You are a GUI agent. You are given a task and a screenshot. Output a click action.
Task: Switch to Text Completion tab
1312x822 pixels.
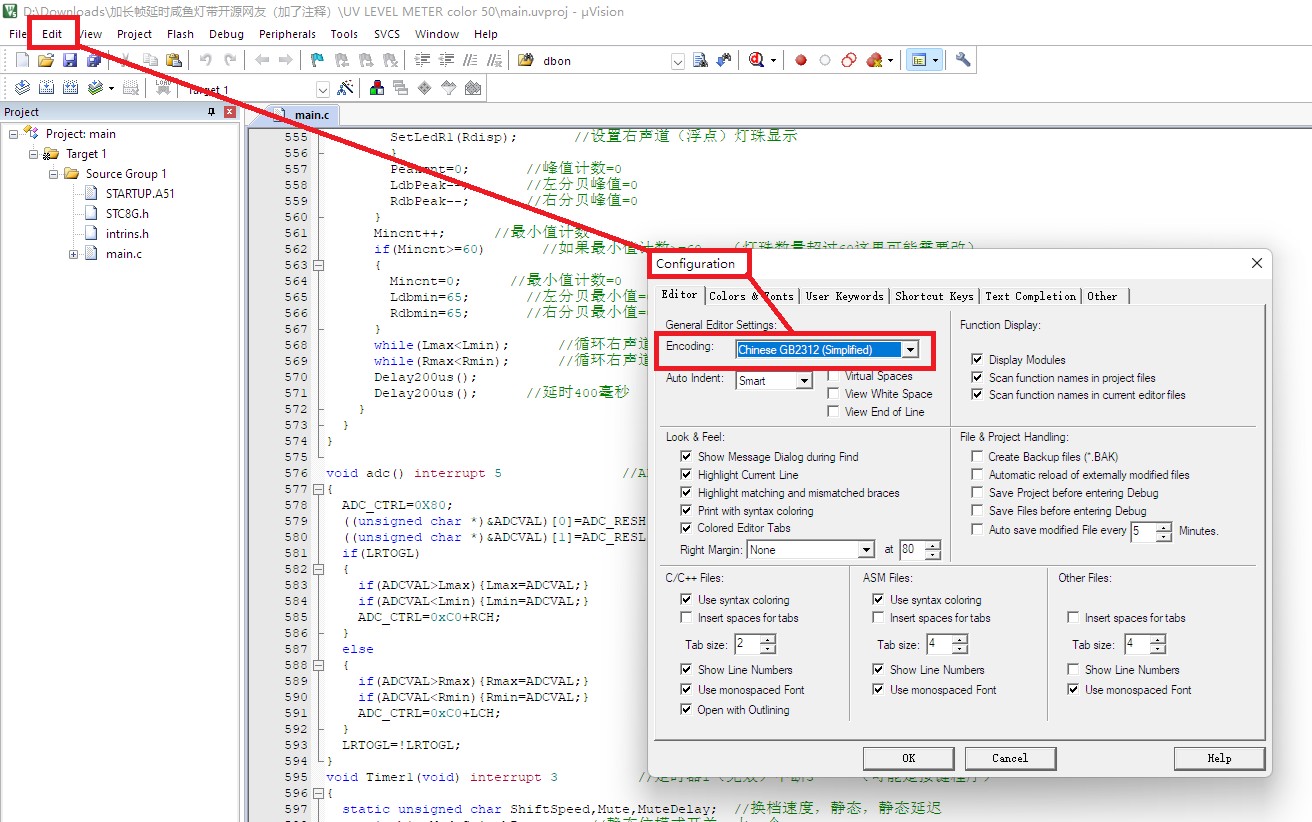[1030, 296]
